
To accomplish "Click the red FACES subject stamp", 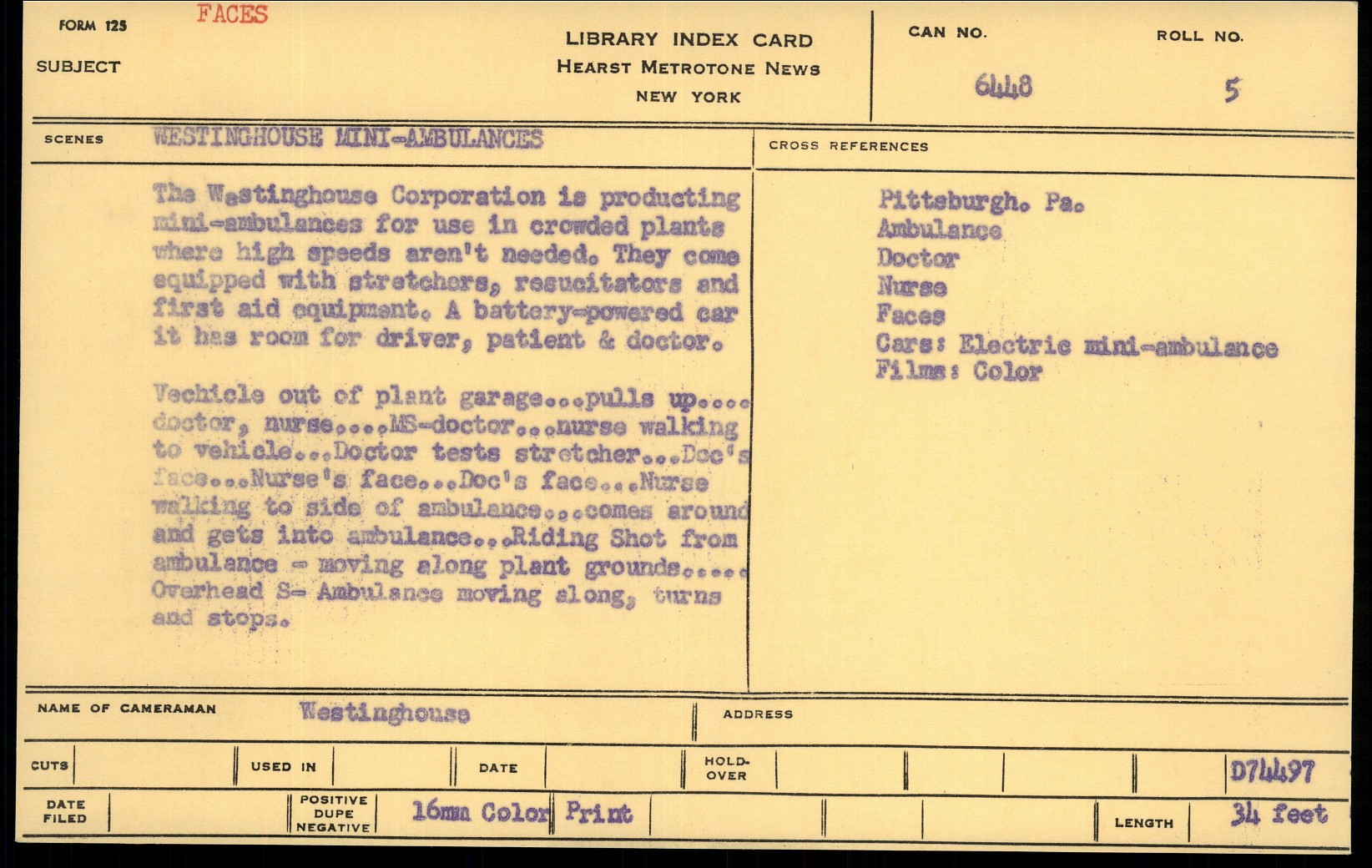I will point(232,15).
